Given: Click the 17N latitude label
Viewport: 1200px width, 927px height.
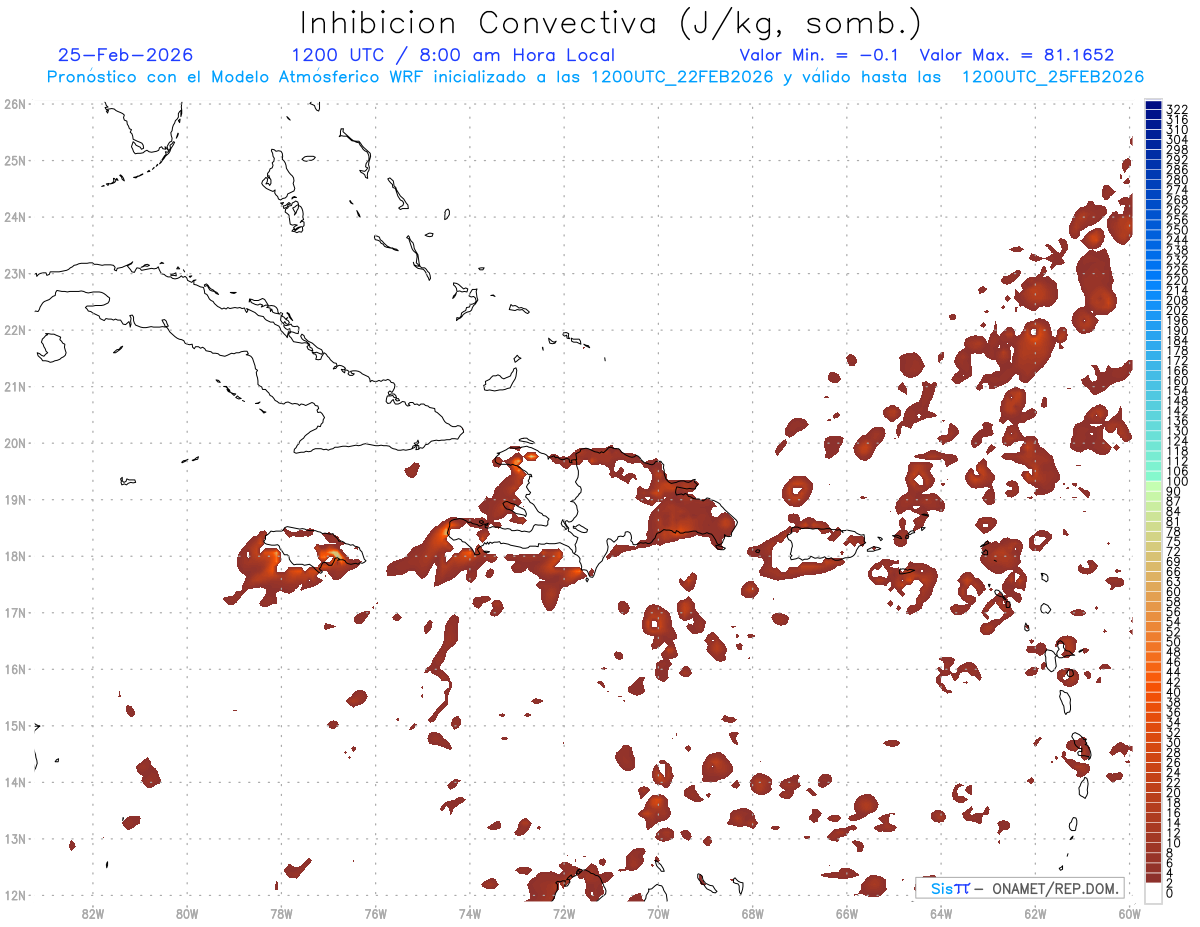Looking at the screenshot, I should [14, 612].
